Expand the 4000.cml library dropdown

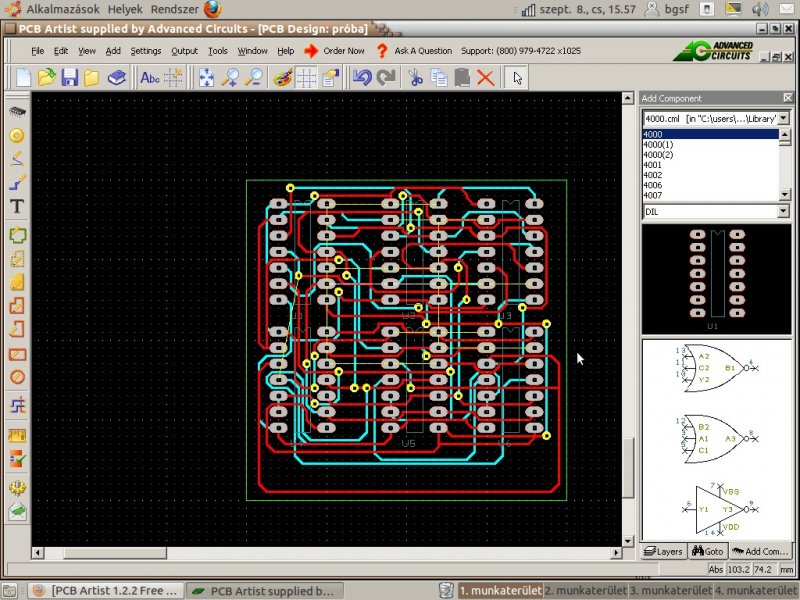click(784, 118)
